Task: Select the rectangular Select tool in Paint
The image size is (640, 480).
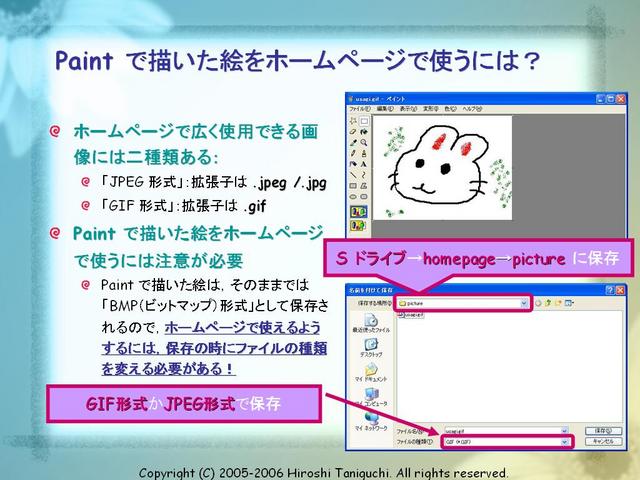Action: [364, 121]
